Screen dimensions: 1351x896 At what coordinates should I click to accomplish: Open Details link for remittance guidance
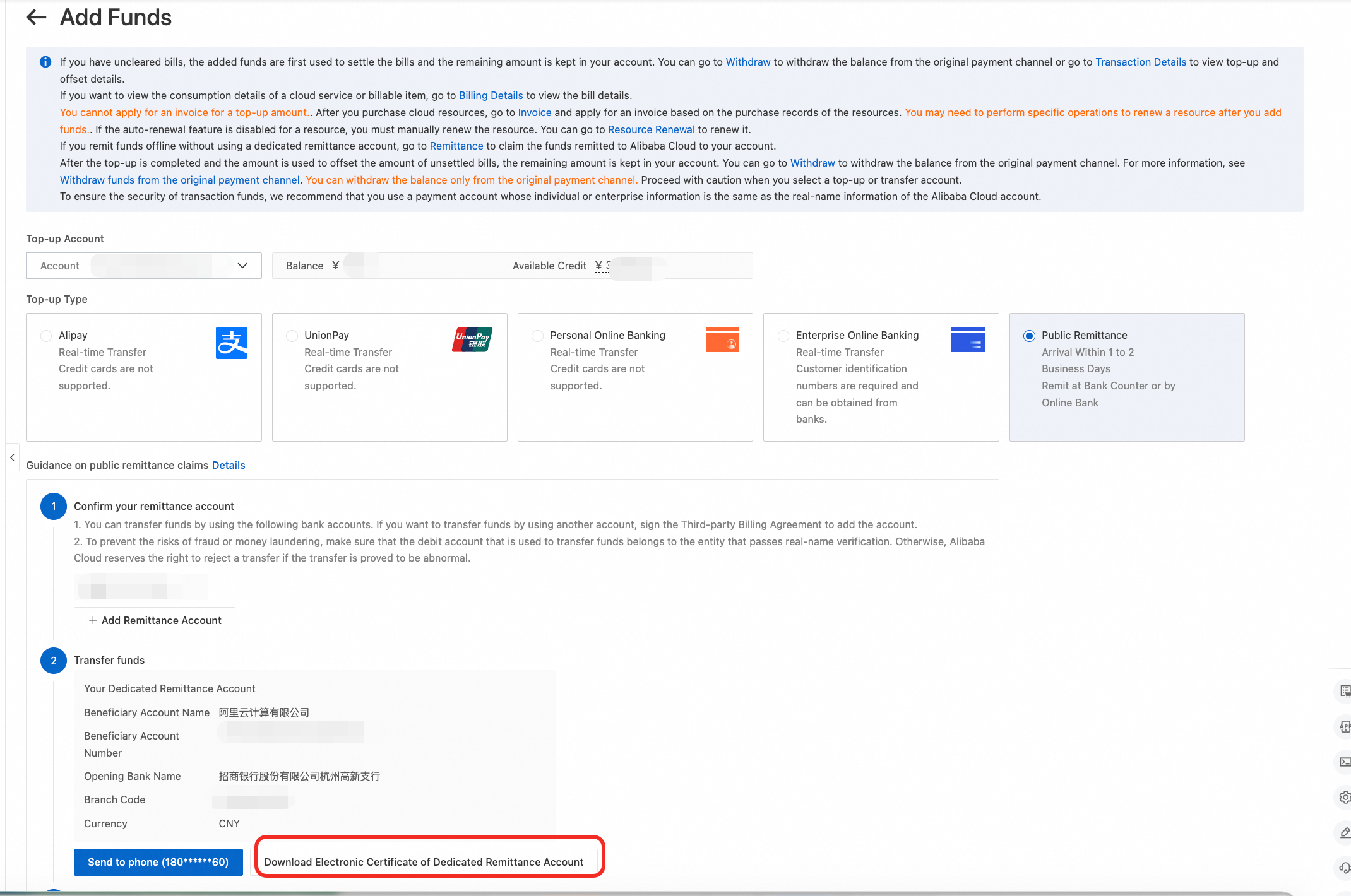(x=229, y=465)
